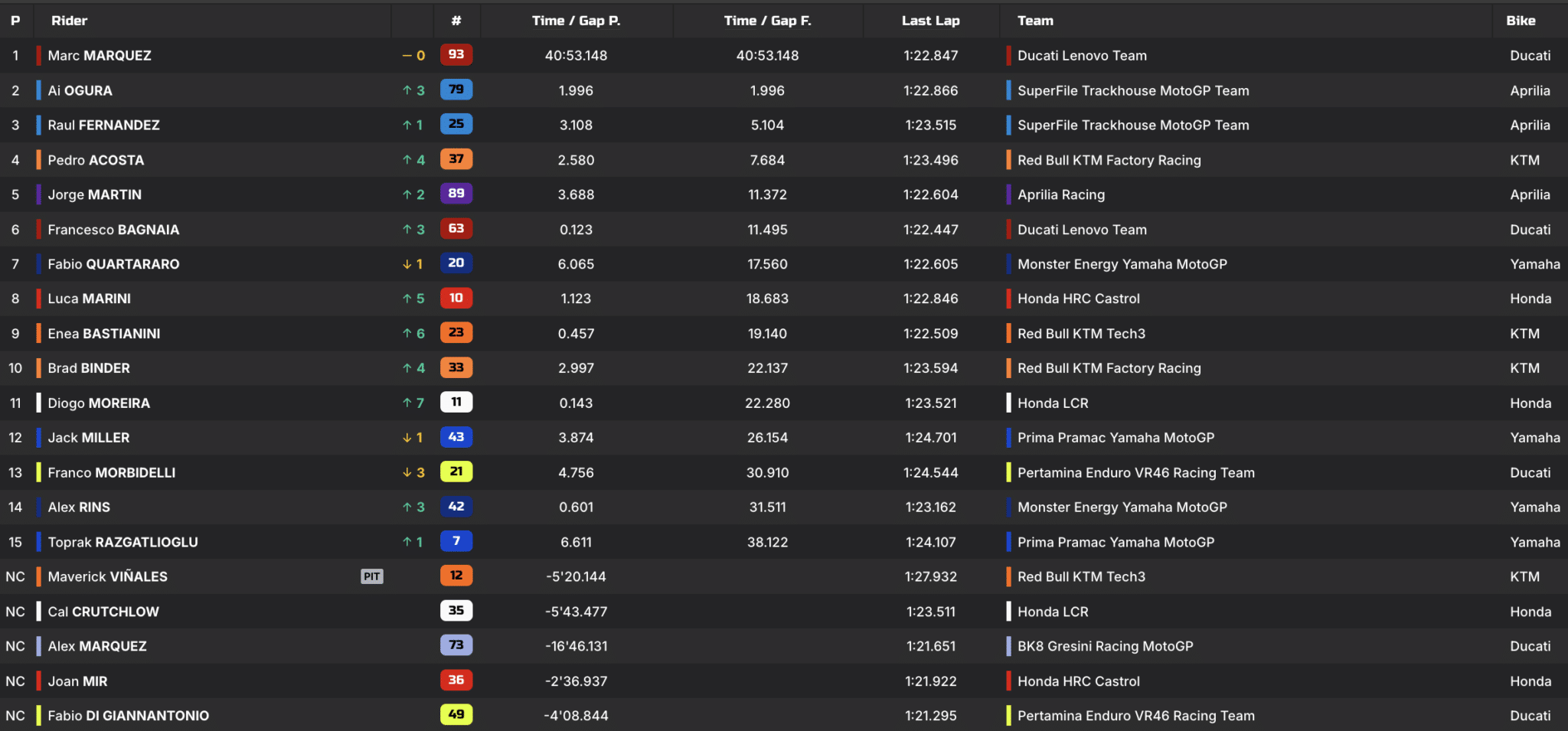Click the 63 badge for Bagnaia
The height and width of the screenshot is (731, 1568).
pyautogui.click(x=456, y=229)
